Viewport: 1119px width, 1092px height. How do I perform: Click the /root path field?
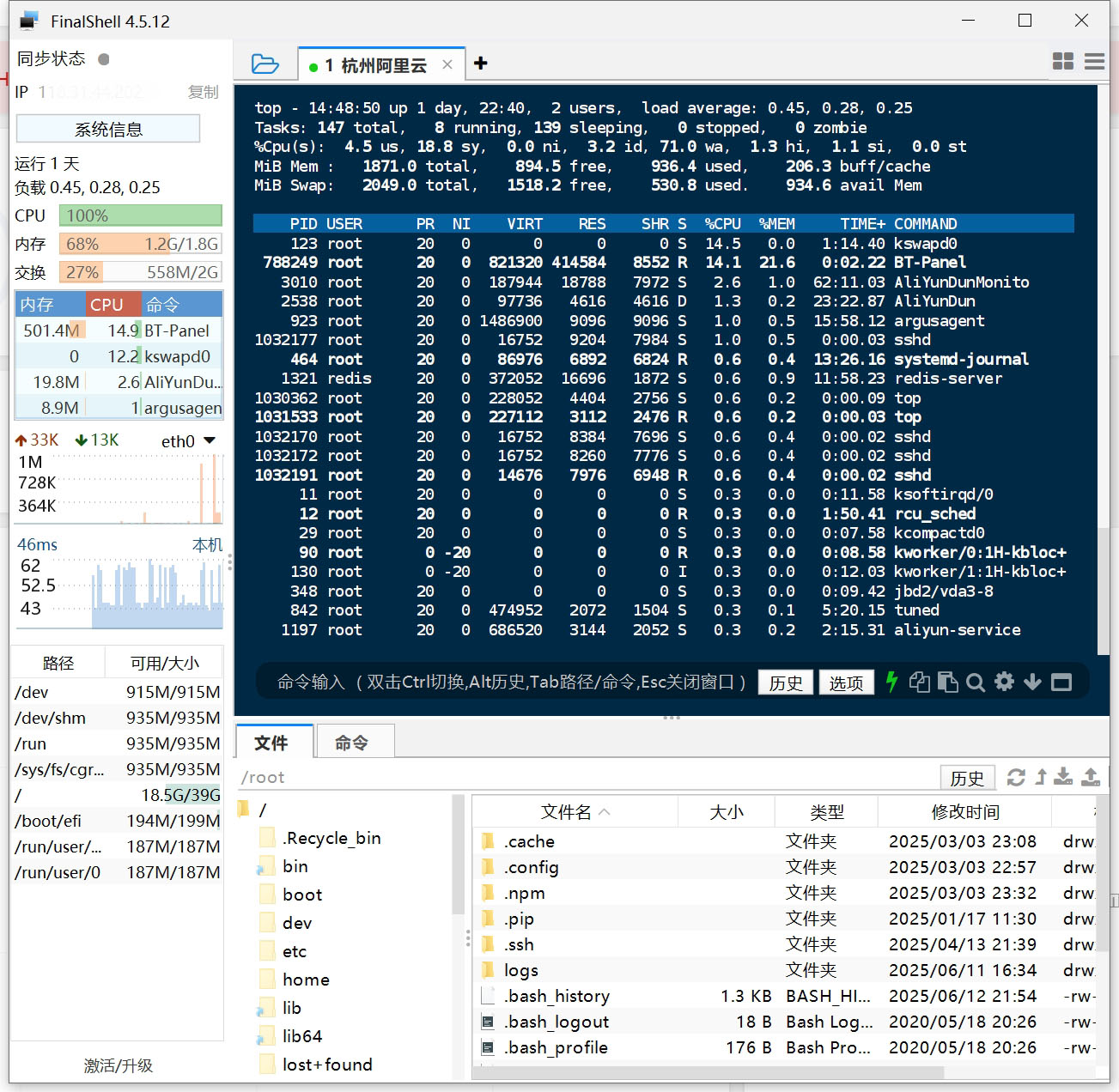588,777
